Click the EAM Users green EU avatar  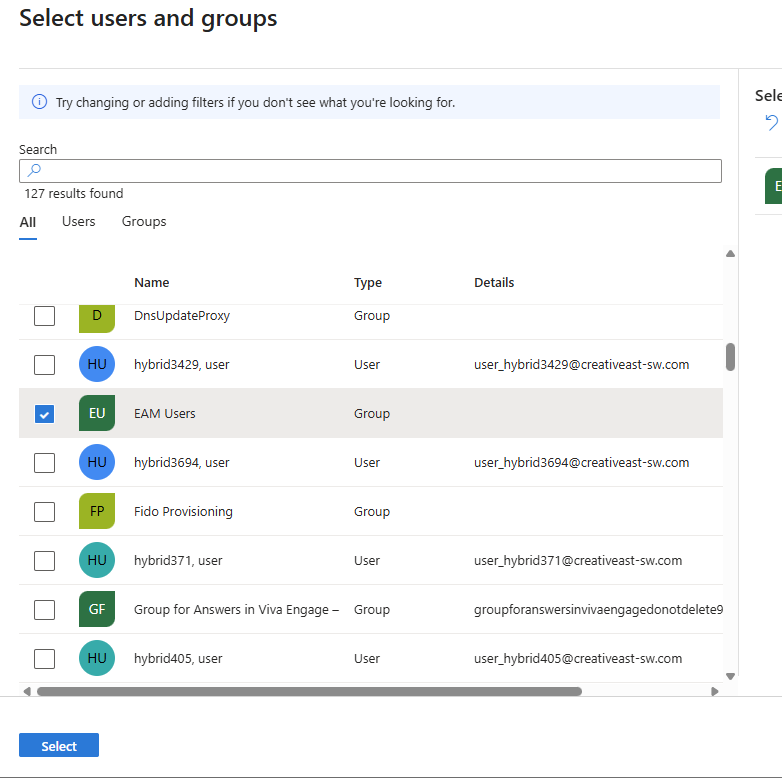(97, 414)
